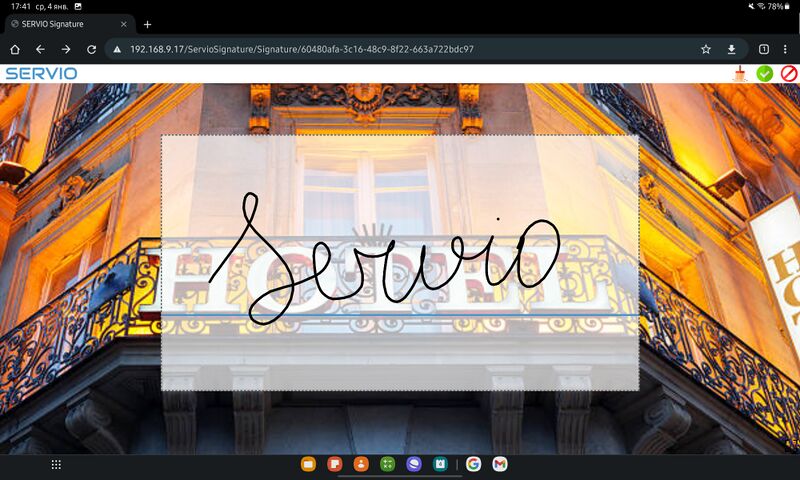Navigate back in the browser
Screen dimensions: 800x480
pos(40,49)
